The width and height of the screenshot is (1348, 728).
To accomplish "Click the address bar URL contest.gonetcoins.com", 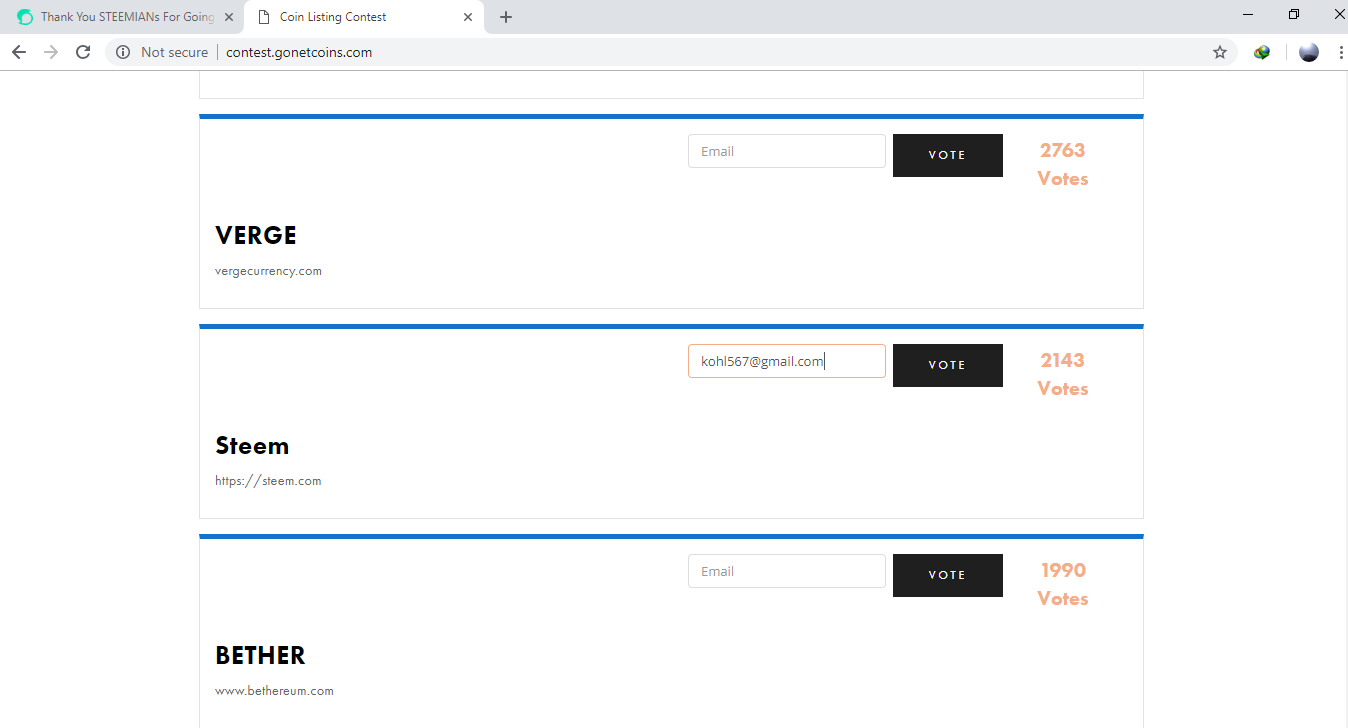I will 299,52.
